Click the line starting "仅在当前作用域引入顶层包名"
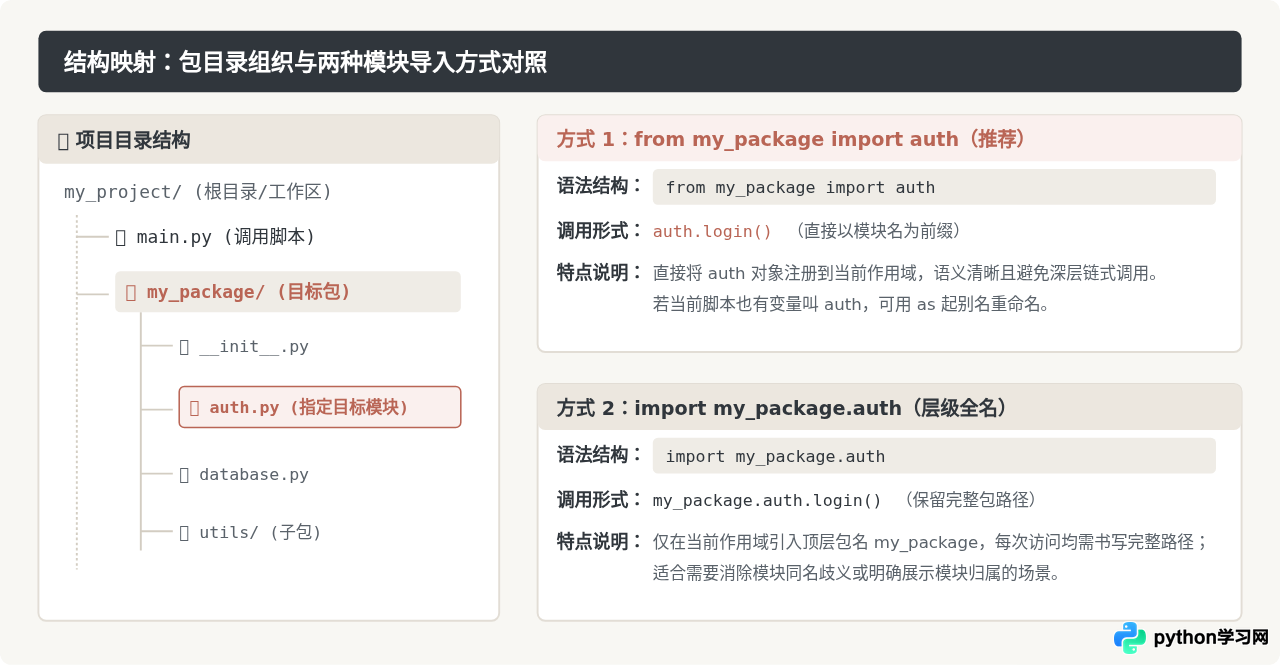 932,541
